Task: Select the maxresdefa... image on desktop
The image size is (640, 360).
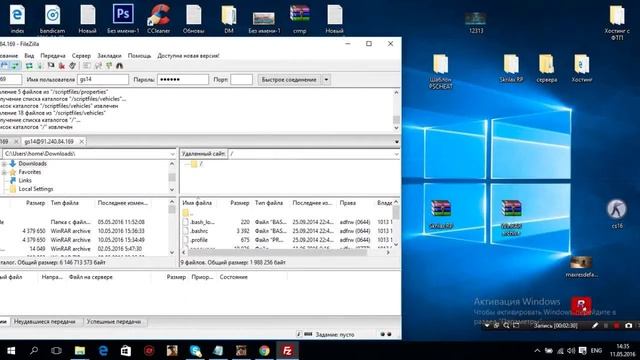Action: [x=581, y=267]
